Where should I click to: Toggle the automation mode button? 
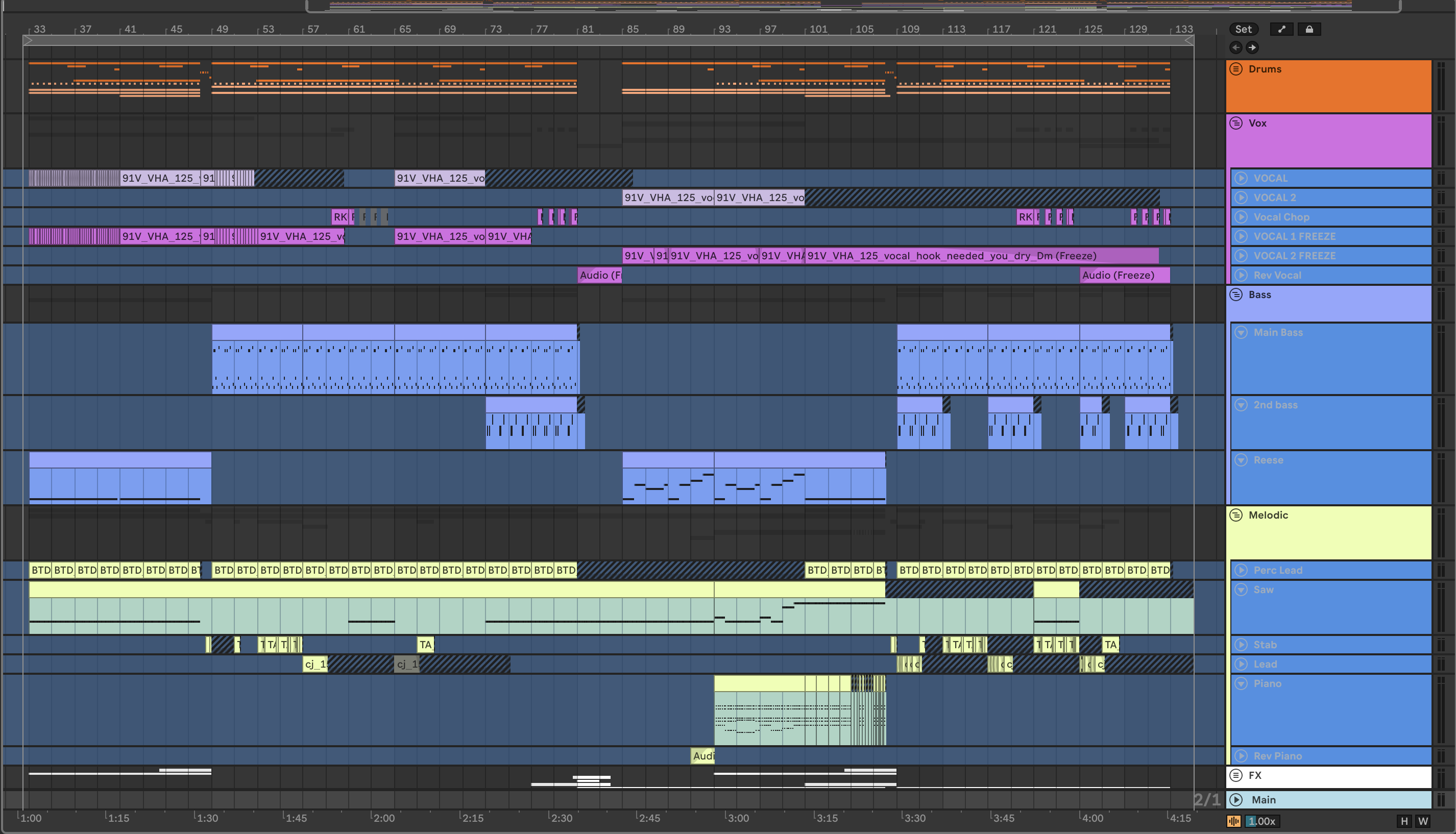pos(1281,29)
